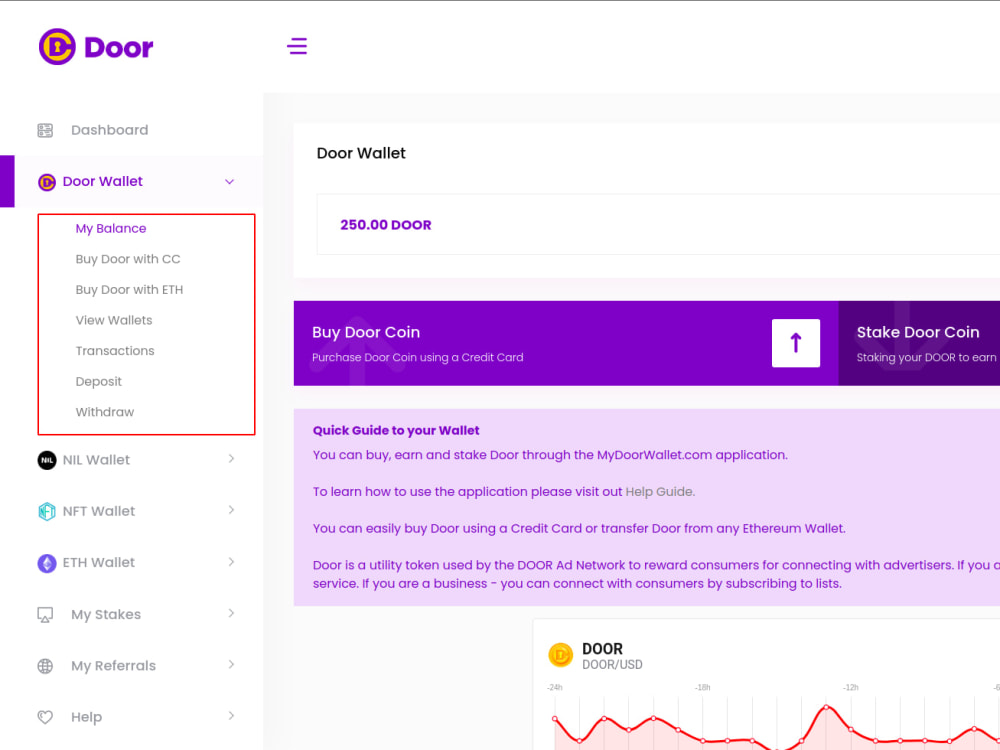This screenshot has width=1000, height=750.
Task: Open the My Stakes menu label
Action: (106, 615)
